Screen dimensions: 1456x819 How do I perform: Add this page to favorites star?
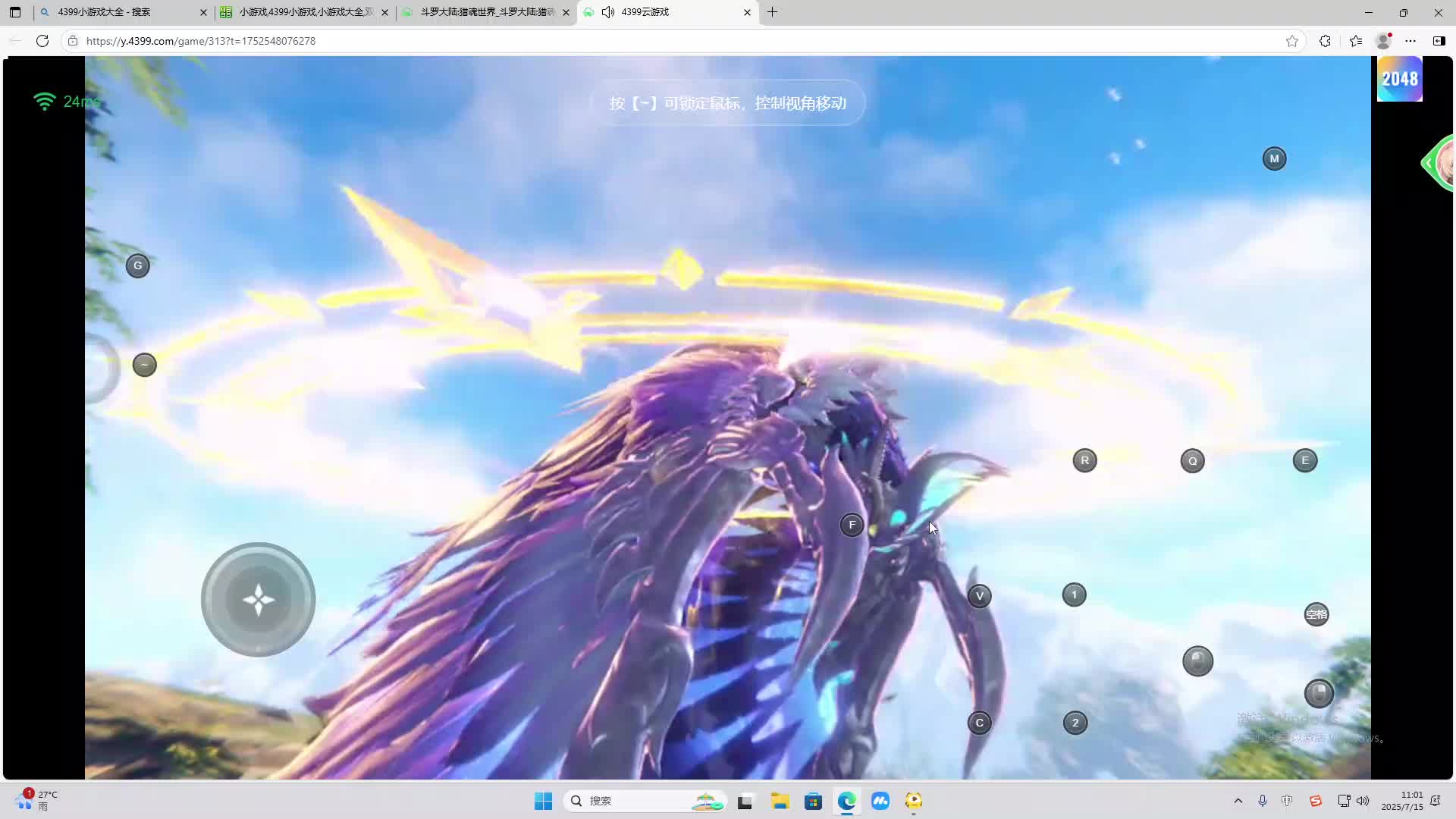[1292, 41]
